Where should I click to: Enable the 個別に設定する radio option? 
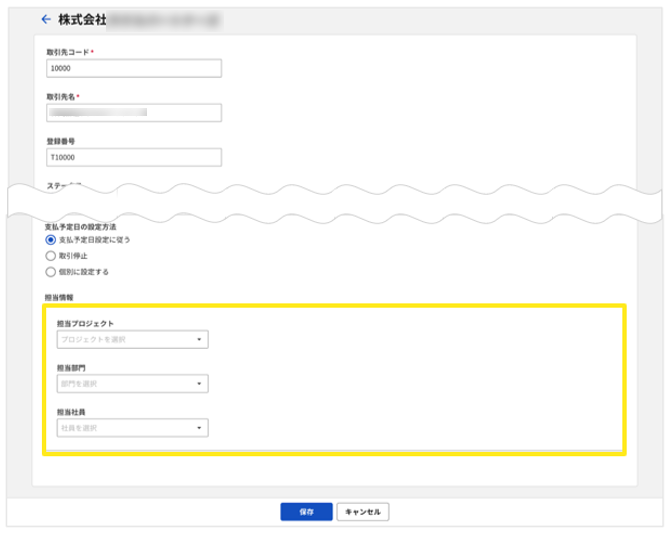click(x=51, y=271)
